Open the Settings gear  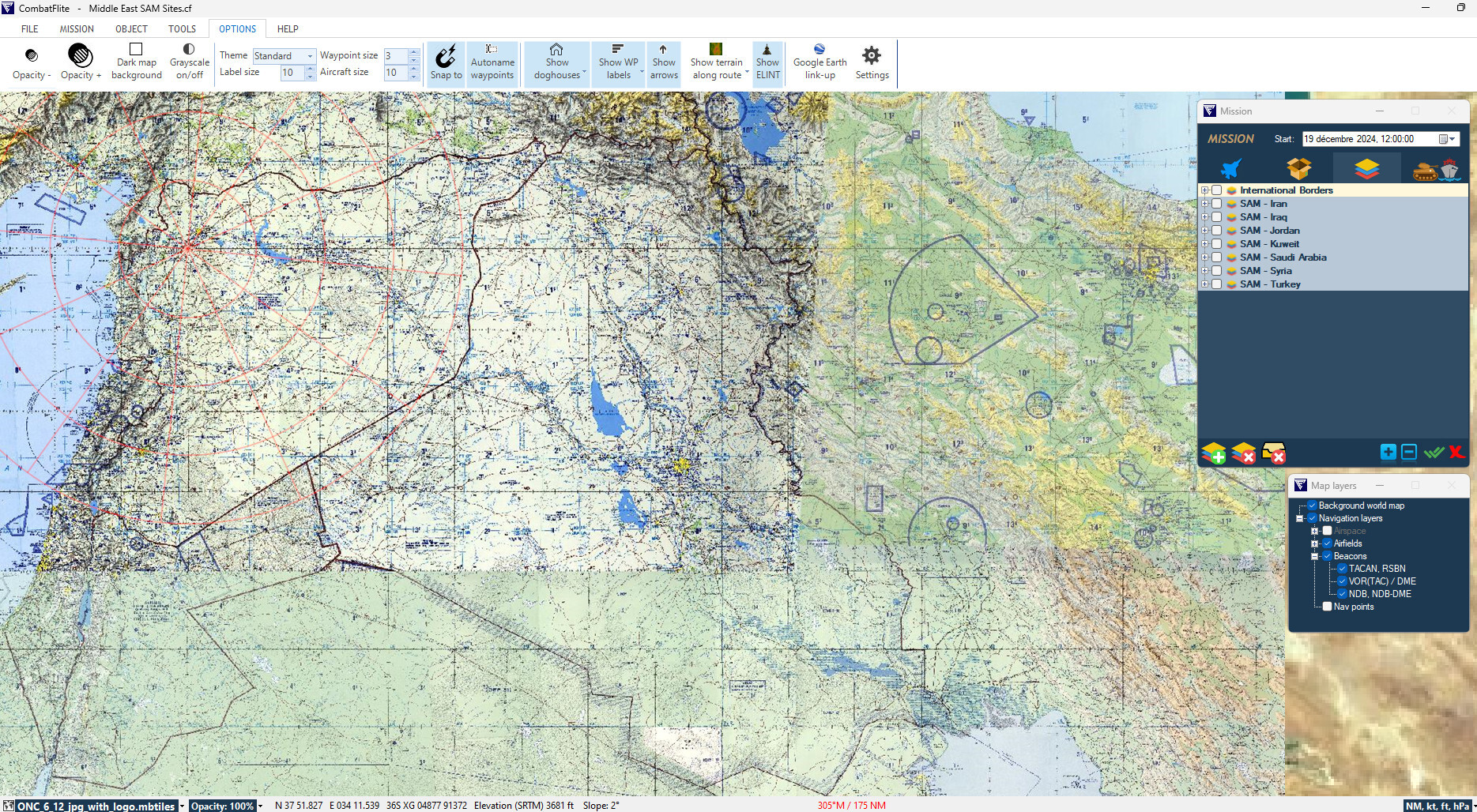click(872, 62)
